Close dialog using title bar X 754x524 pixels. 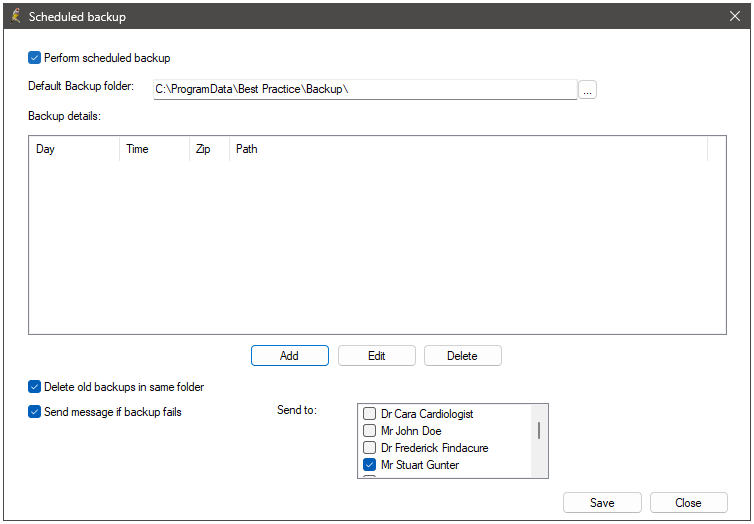735,16
